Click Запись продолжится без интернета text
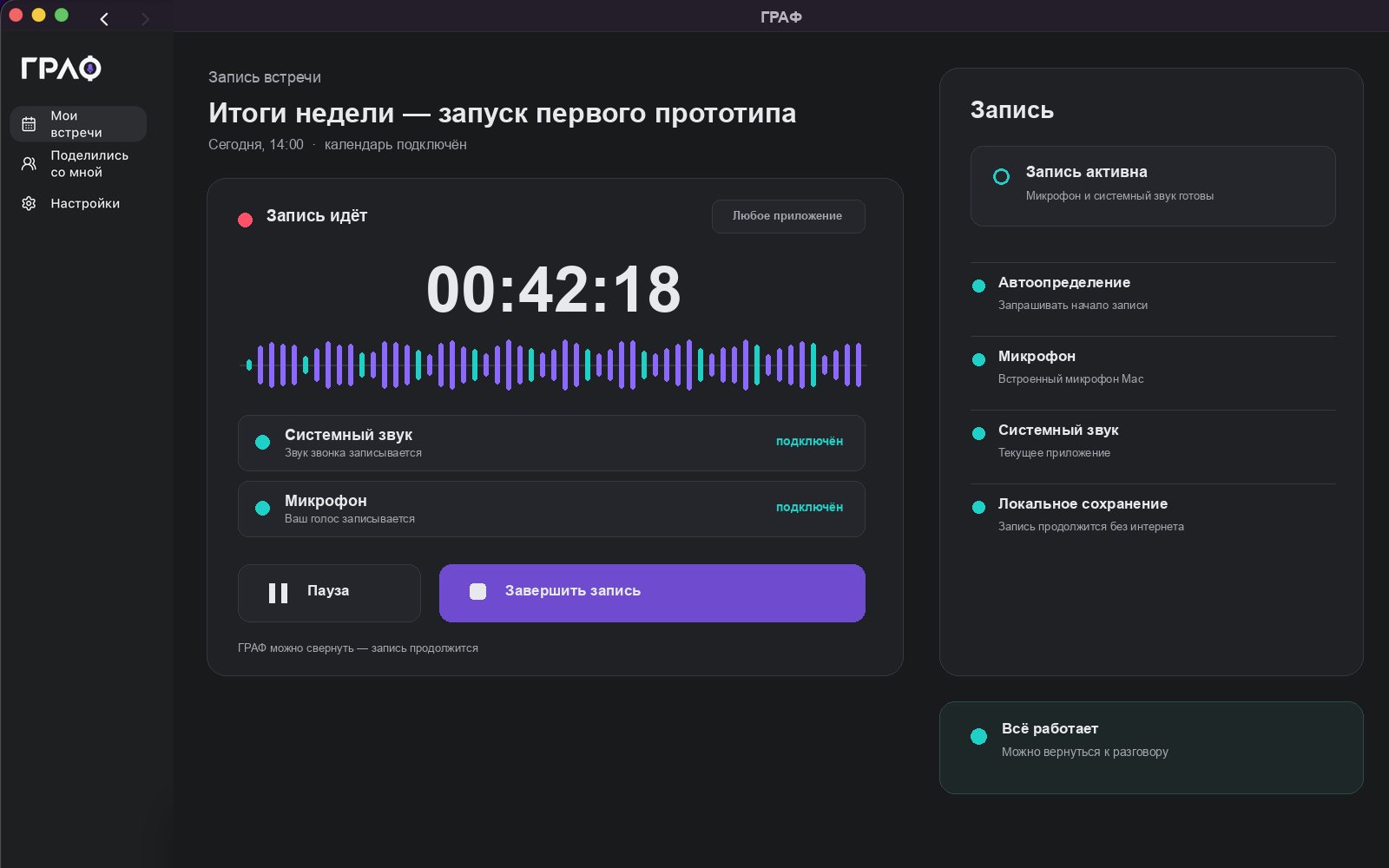1389x868 pixels. click(x=1091, y=526)
